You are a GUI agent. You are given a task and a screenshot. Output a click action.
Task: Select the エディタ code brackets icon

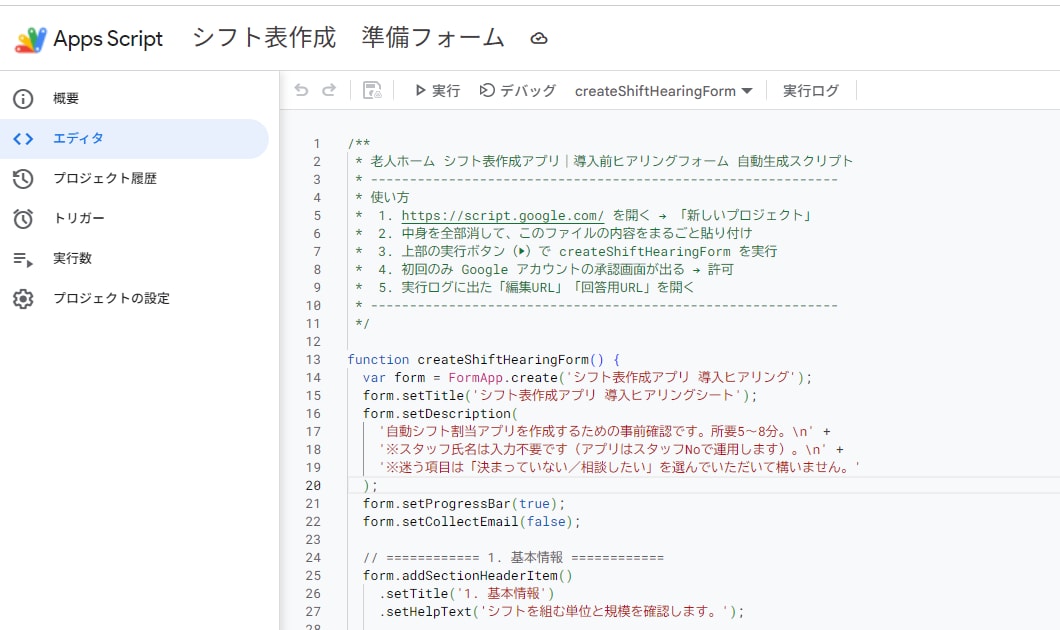tap(23, 139)
